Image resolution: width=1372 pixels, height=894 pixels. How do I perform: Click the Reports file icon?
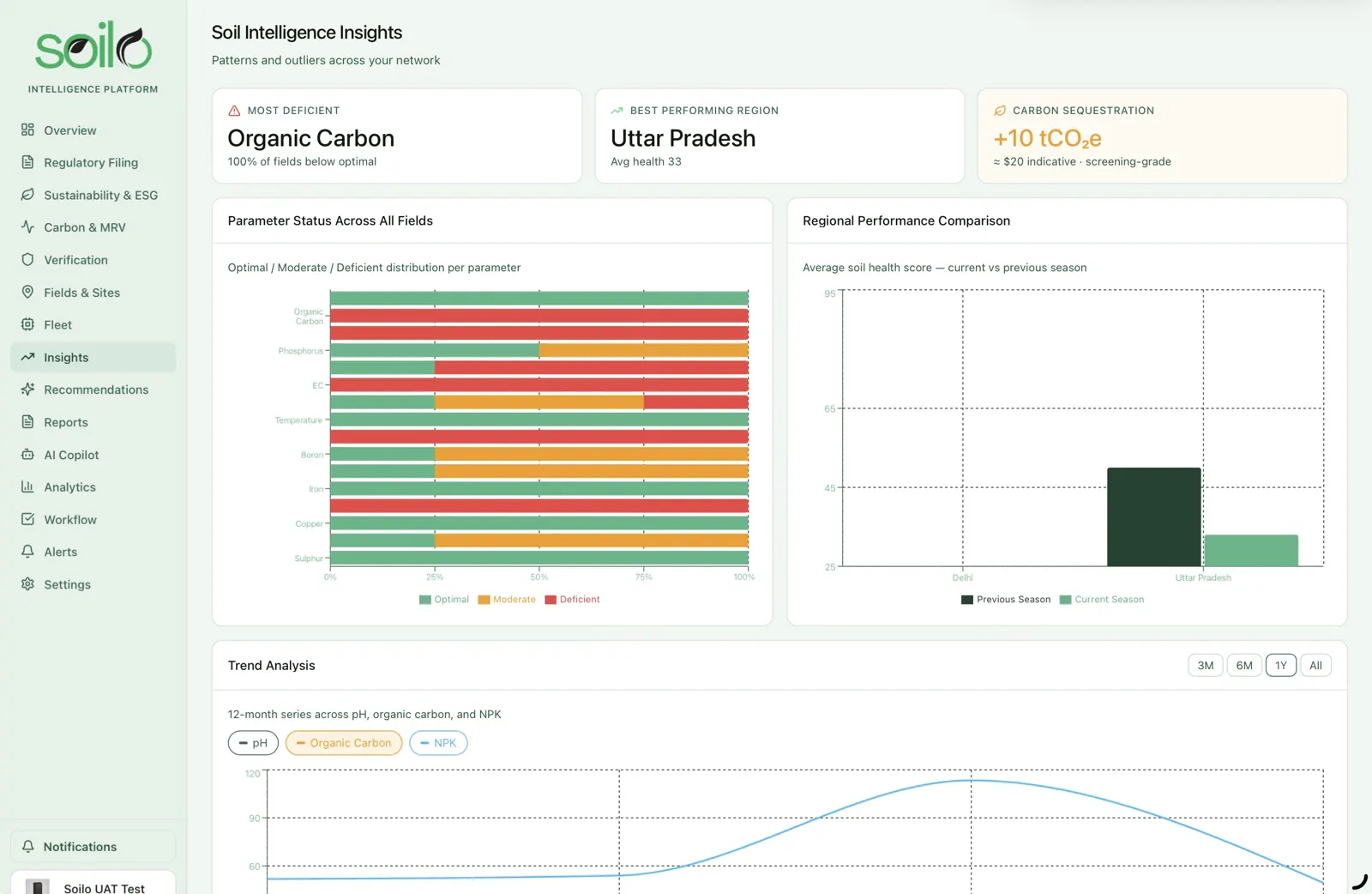pos(27,422)
